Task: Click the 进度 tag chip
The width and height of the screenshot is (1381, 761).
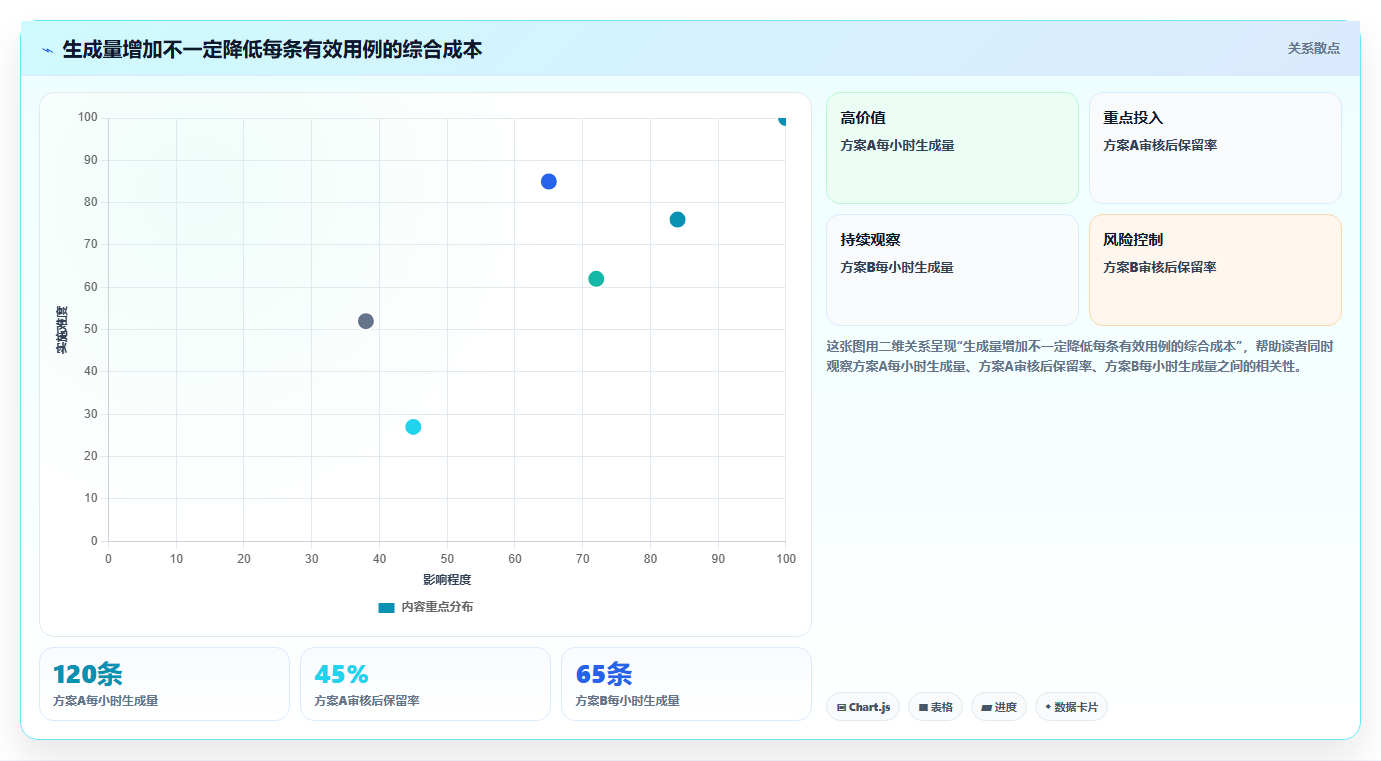Action: tap(999, 707)
